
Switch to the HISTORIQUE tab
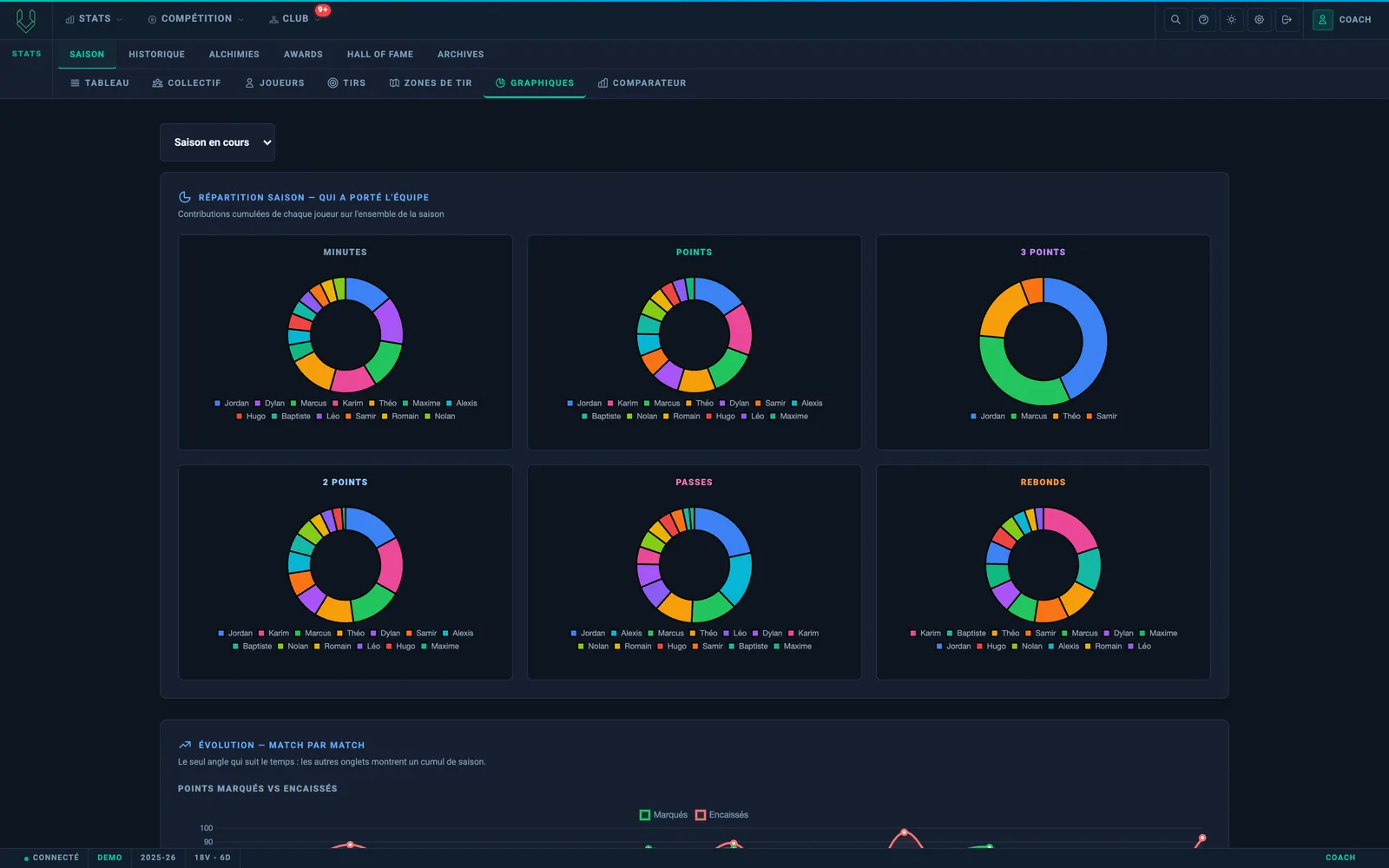pyautogui.click(x=156, y=54)
